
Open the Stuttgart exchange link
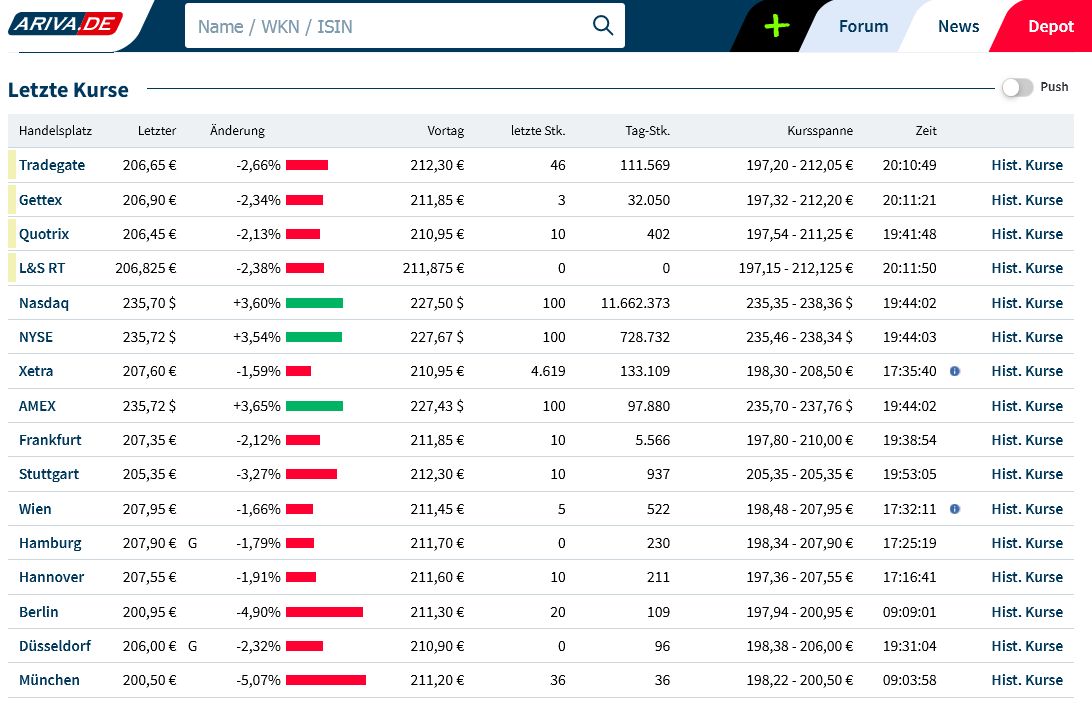coord(49,474)
